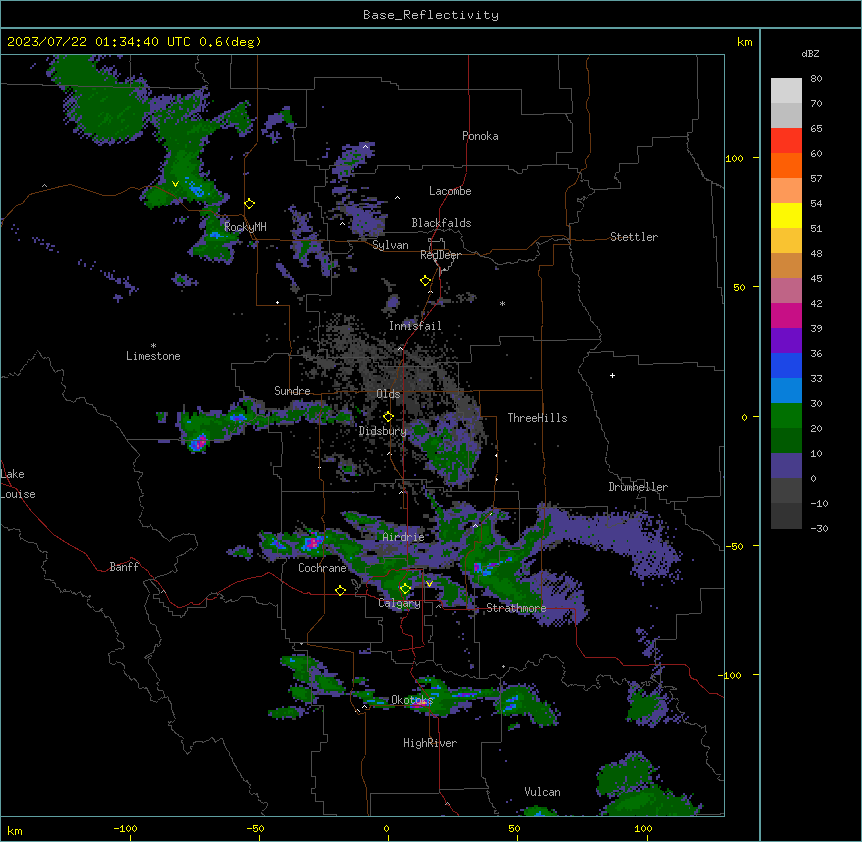Click the Sylvan label
This screenshot has width=862, height=842.
pyautogui.click(x=390, y=245)
